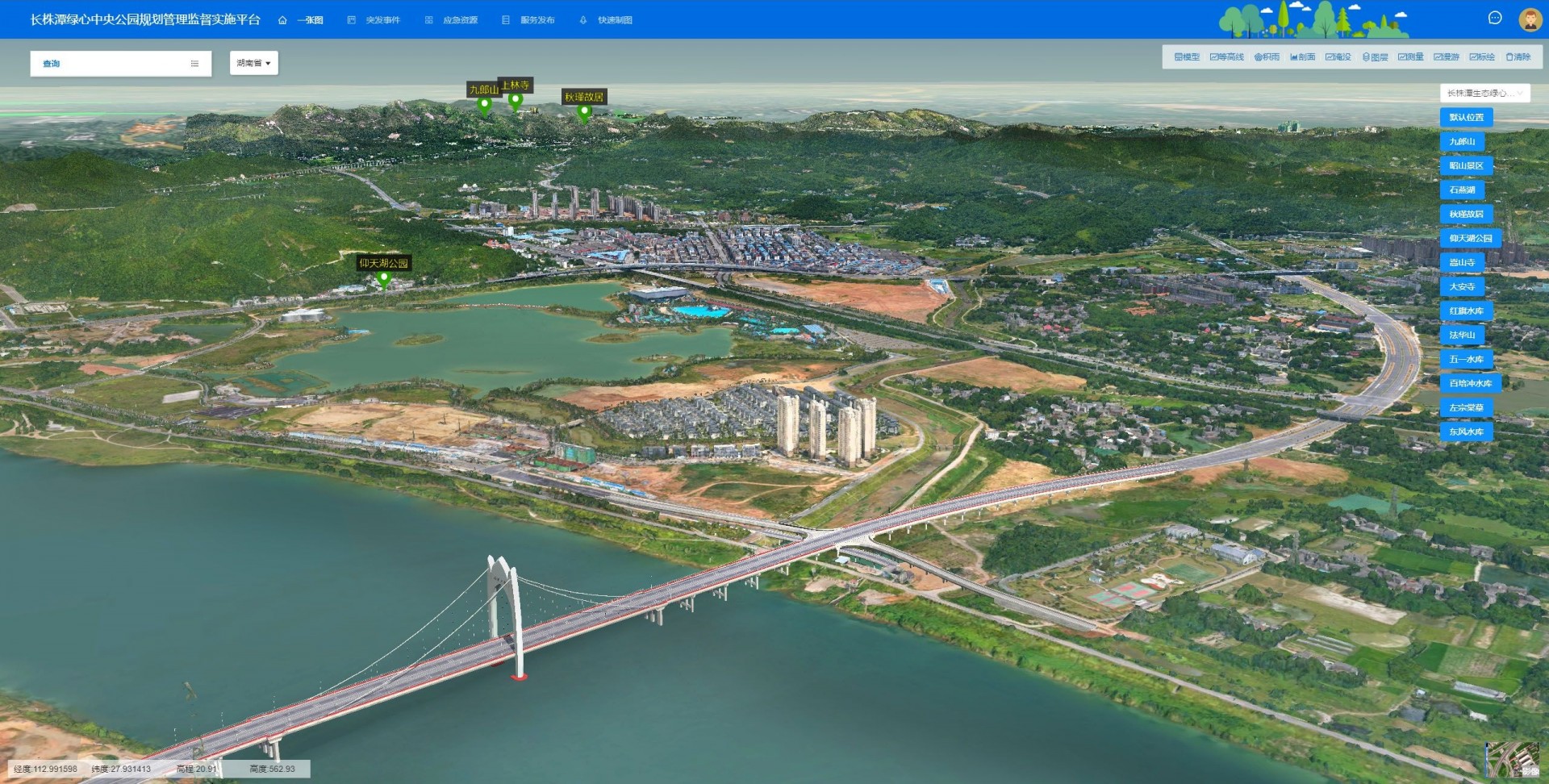
Task: Start the 漫游 roaming tool
Action: 1446,57
